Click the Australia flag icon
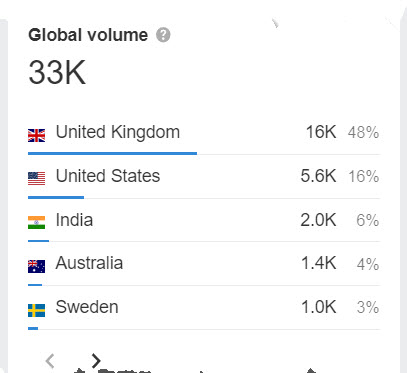This screenshot has width=407, height=373. (x=37, y=266)
